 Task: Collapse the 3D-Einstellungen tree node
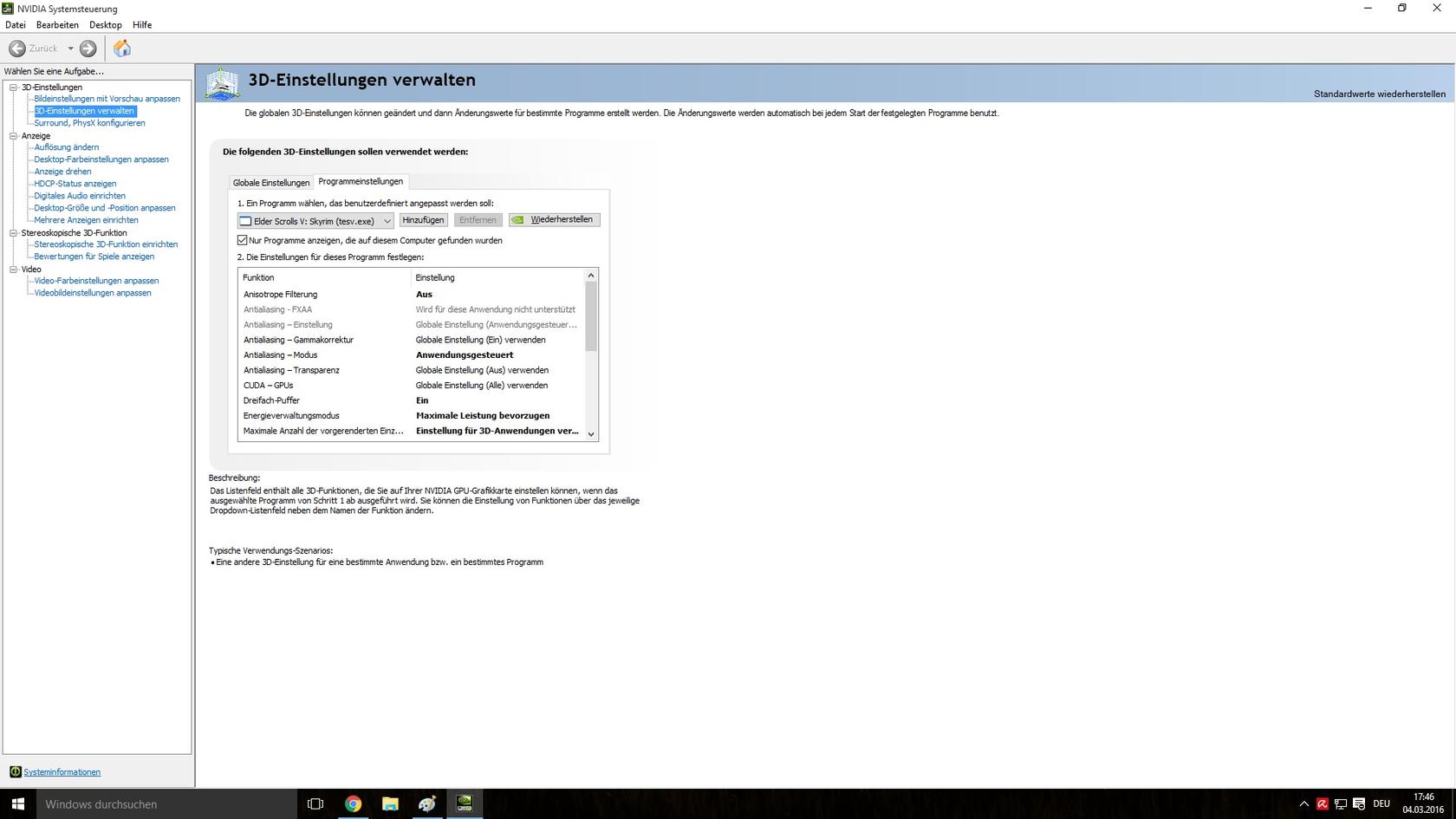coord(14,88)
